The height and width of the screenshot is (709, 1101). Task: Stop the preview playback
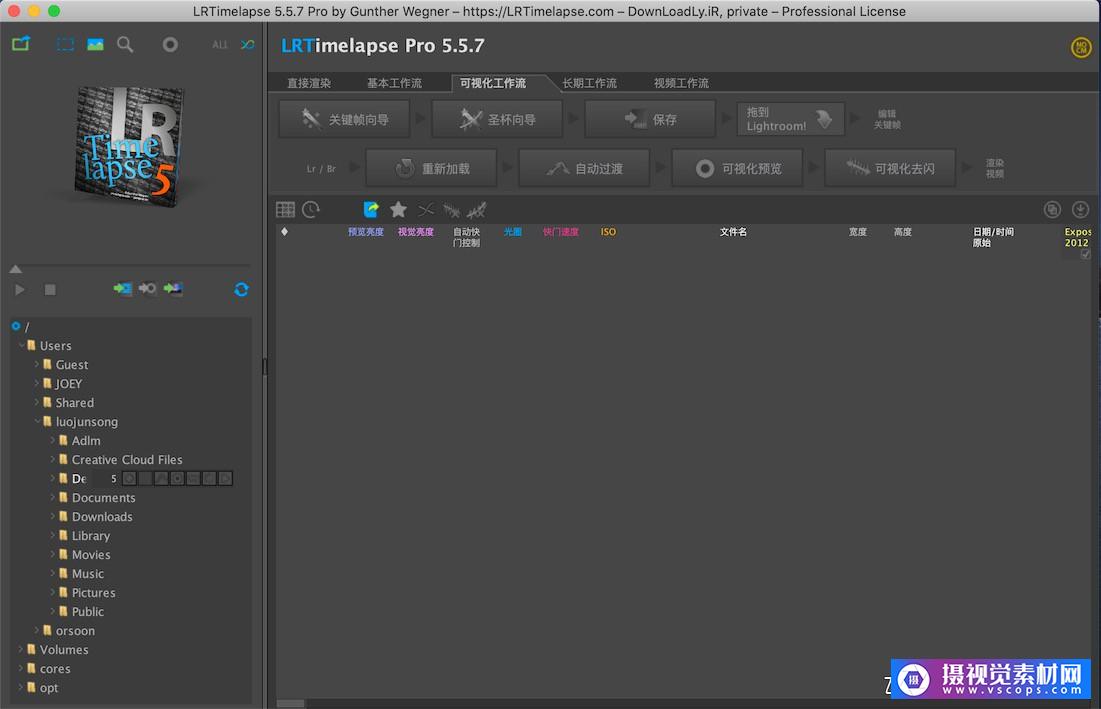click(50, 289)
